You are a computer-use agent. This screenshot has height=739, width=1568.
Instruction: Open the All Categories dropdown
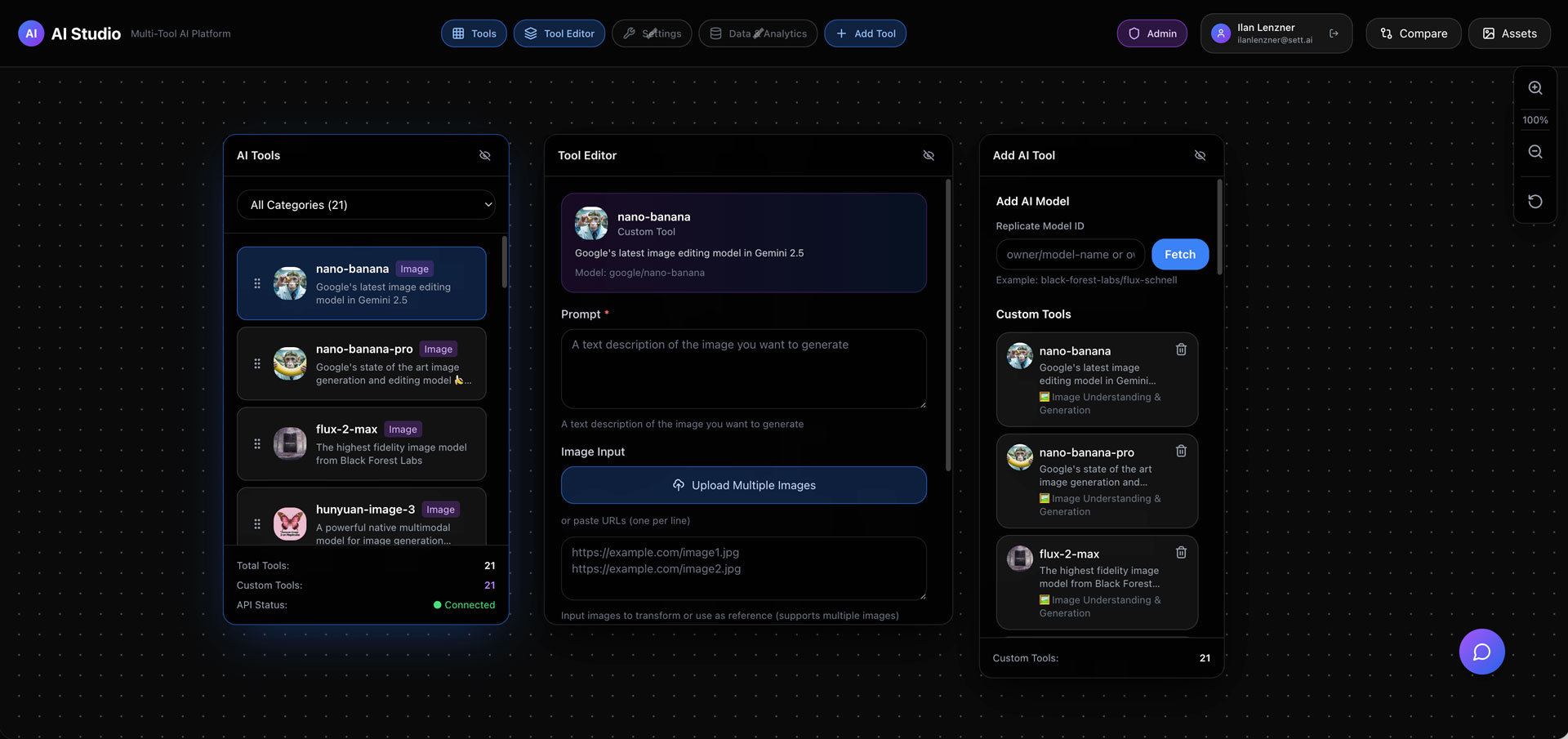point(366,204)
